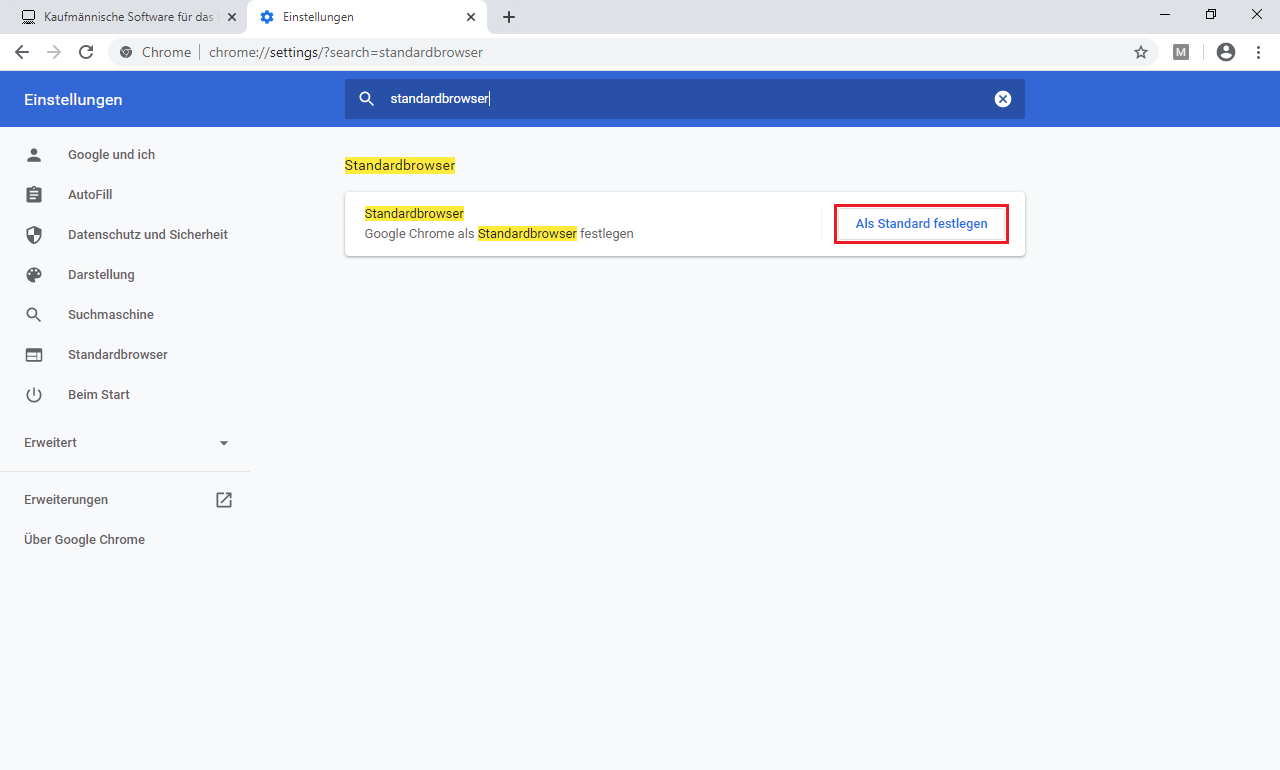The width and height of the screenshot is (1280, 770).
Task: Open the user profile avatar icon
Action: click(1226, 52)
